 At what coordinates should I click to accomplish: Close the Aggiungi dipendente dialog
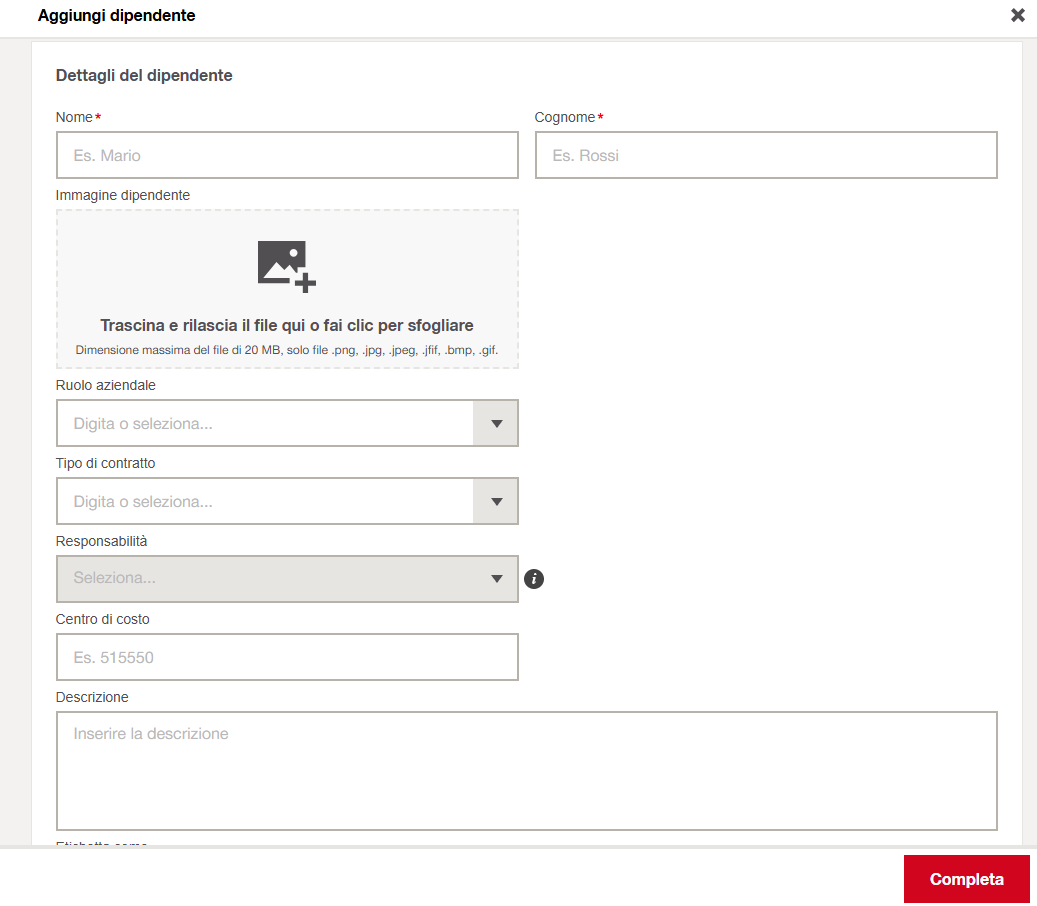1018,15
